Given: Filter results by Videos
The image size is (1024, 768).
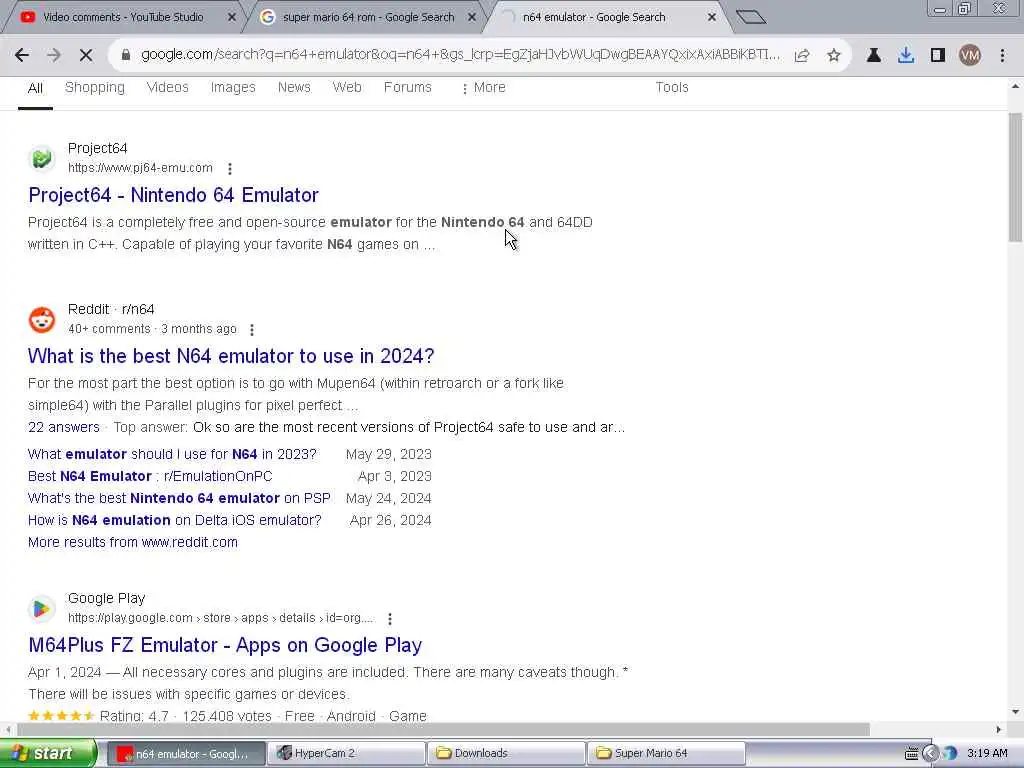Looking at the screenshot, I should [x=168, y=88].
